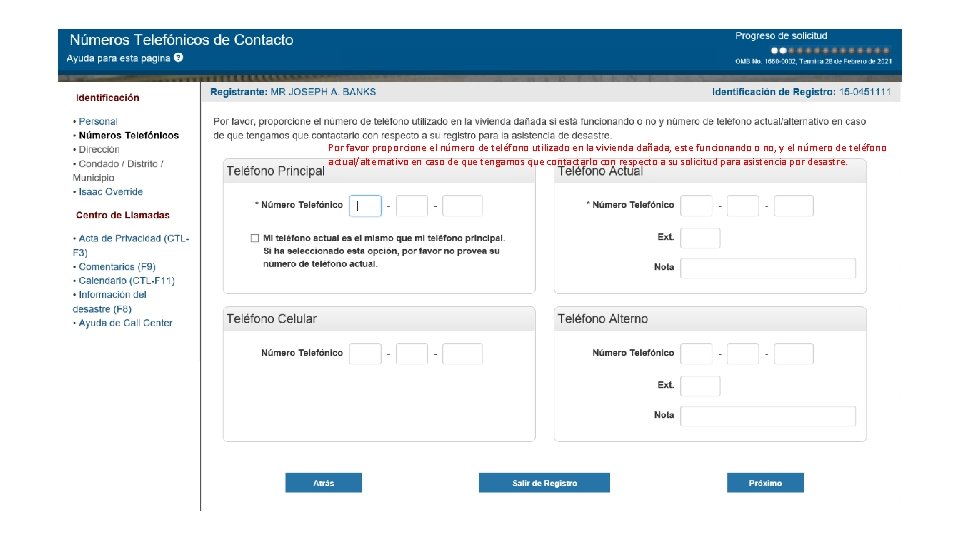Click Teléfono Principal middle number field

411,206
